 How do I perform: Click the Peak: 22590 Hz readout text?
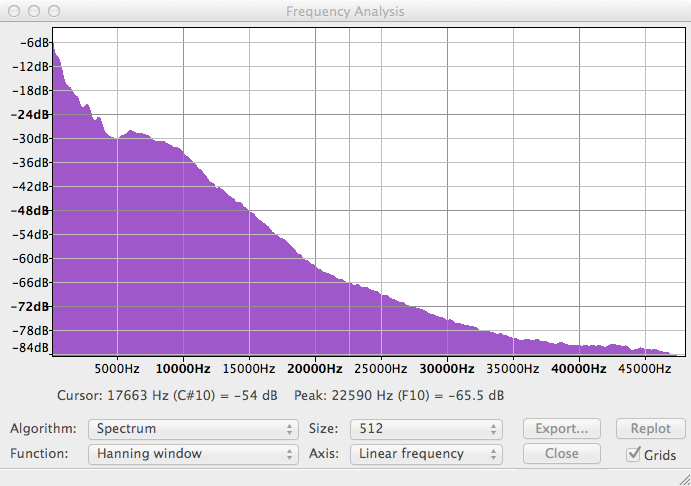coord(399,396)
